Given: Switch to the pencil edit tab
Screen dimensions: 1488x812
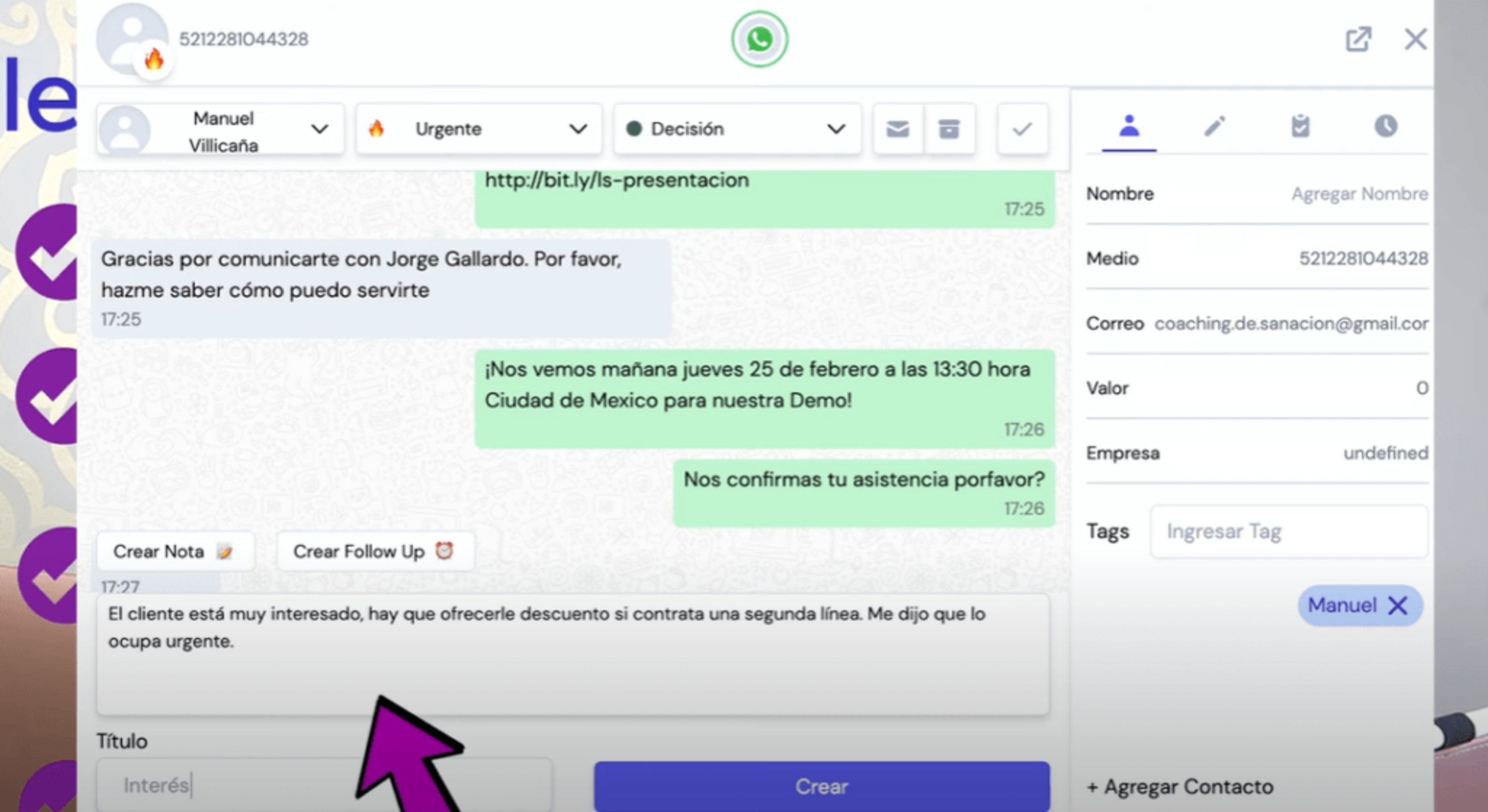Looking at the screenshot, I should (x=1214, y=126).
